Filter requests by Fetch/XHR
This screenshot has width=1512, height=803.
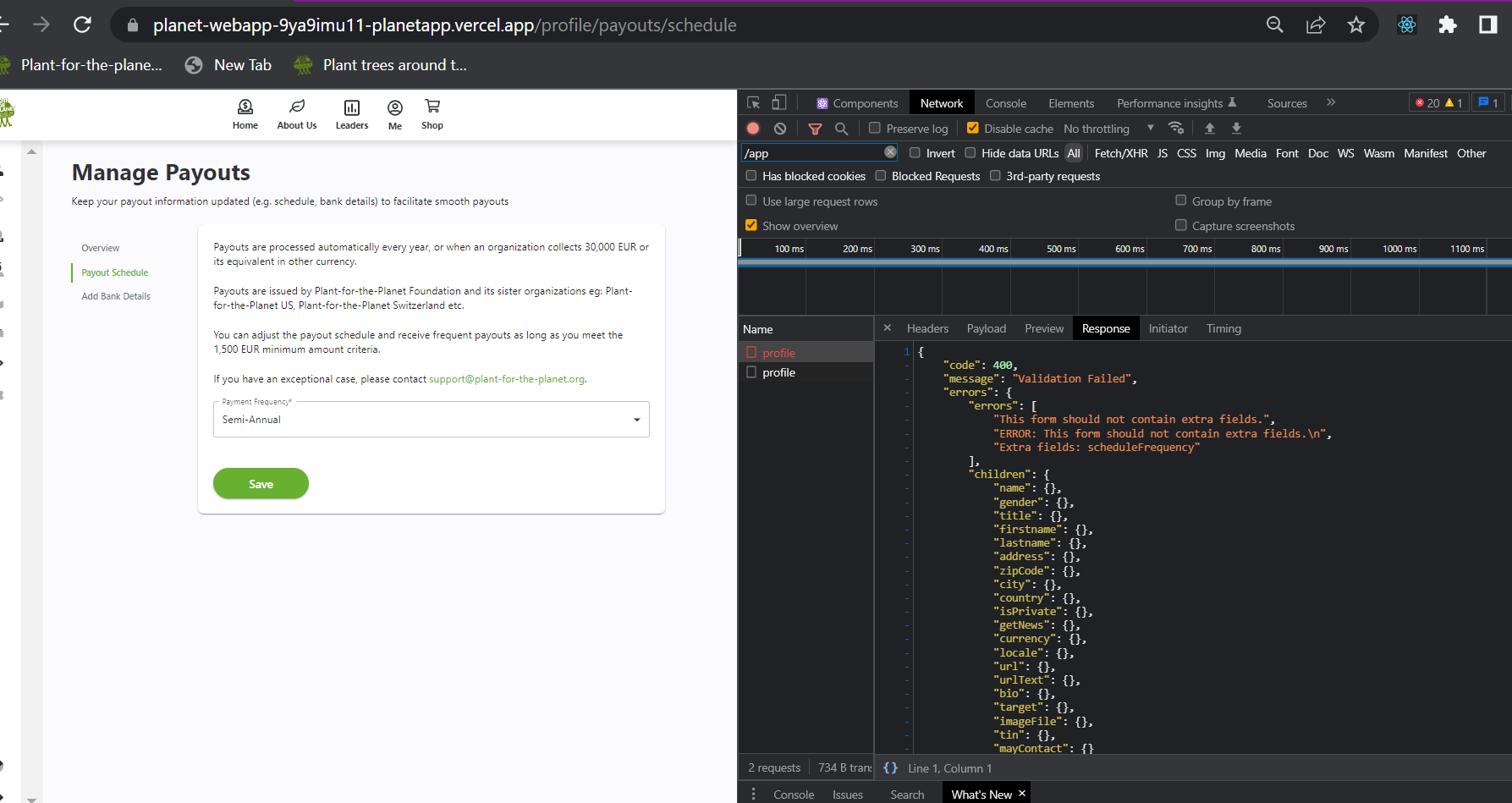pyautogui.click(x=1121, y=153)
